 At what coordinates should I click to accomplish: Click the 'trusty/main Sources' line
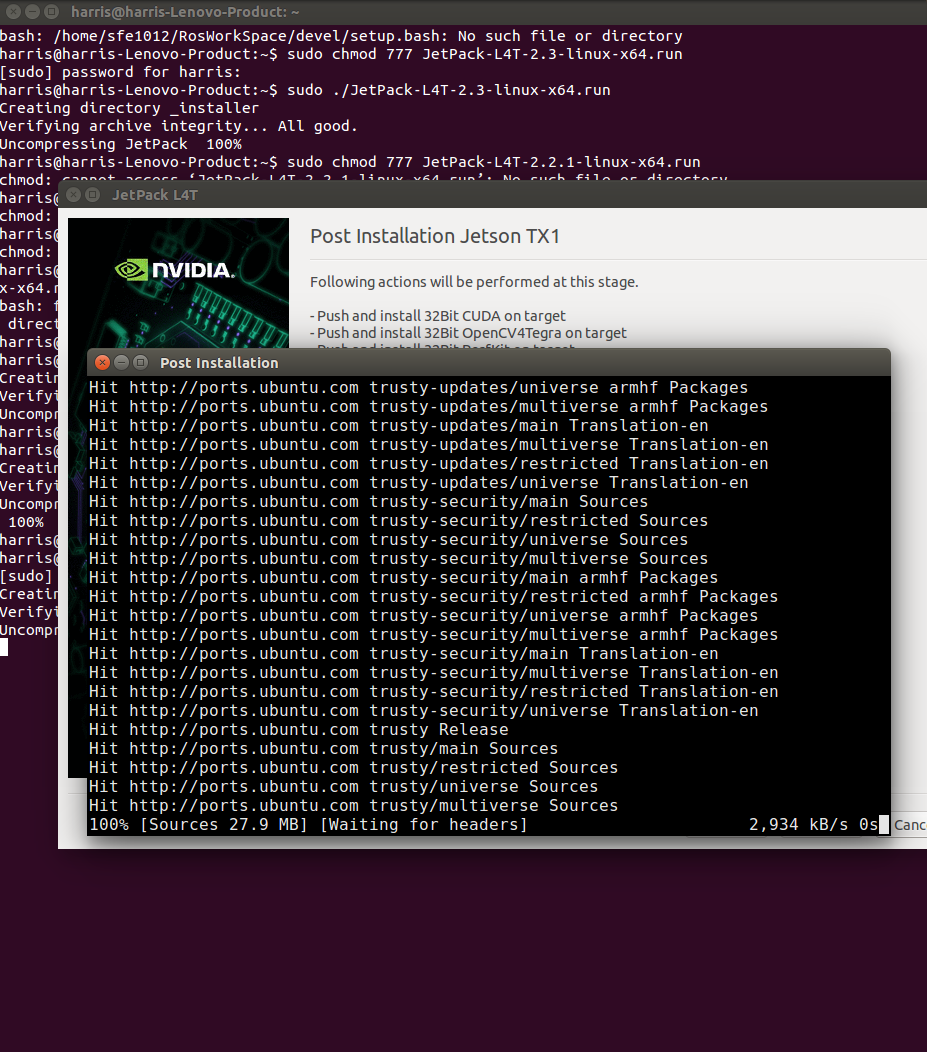click(x=323, y=748)
